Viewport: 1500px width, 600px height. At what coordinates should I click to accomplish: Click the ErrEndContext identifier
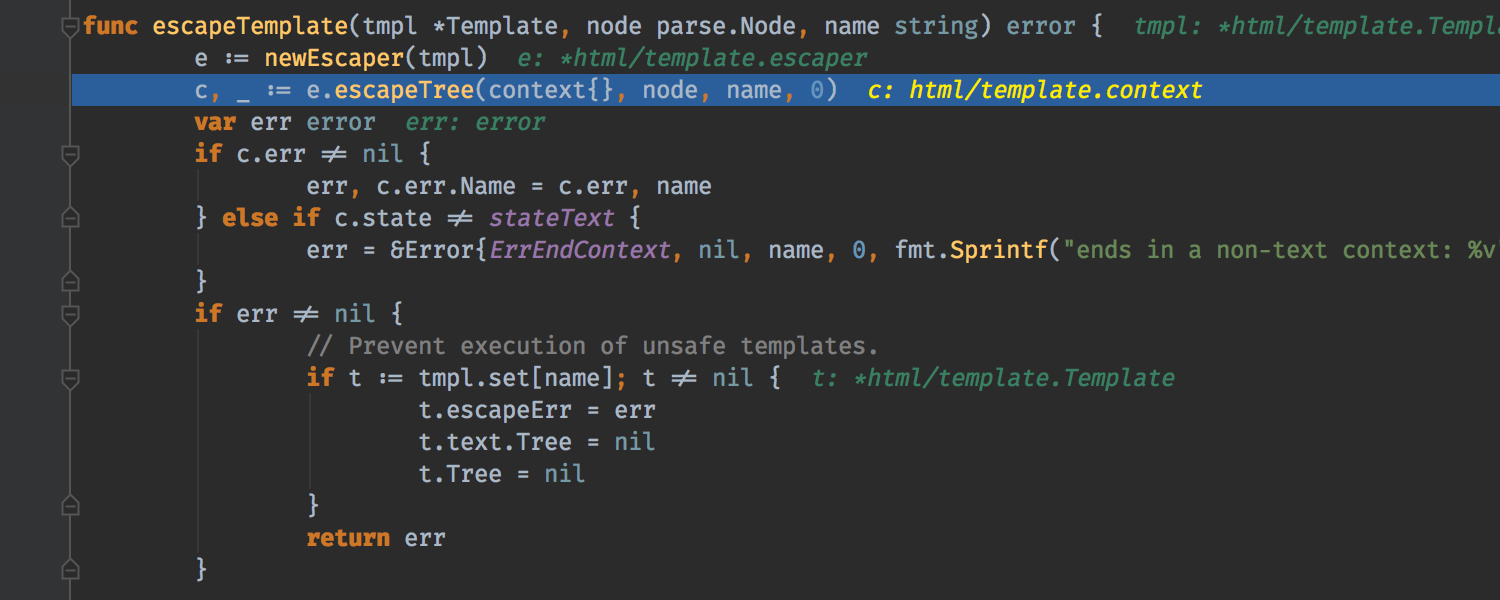coord(580,250)
